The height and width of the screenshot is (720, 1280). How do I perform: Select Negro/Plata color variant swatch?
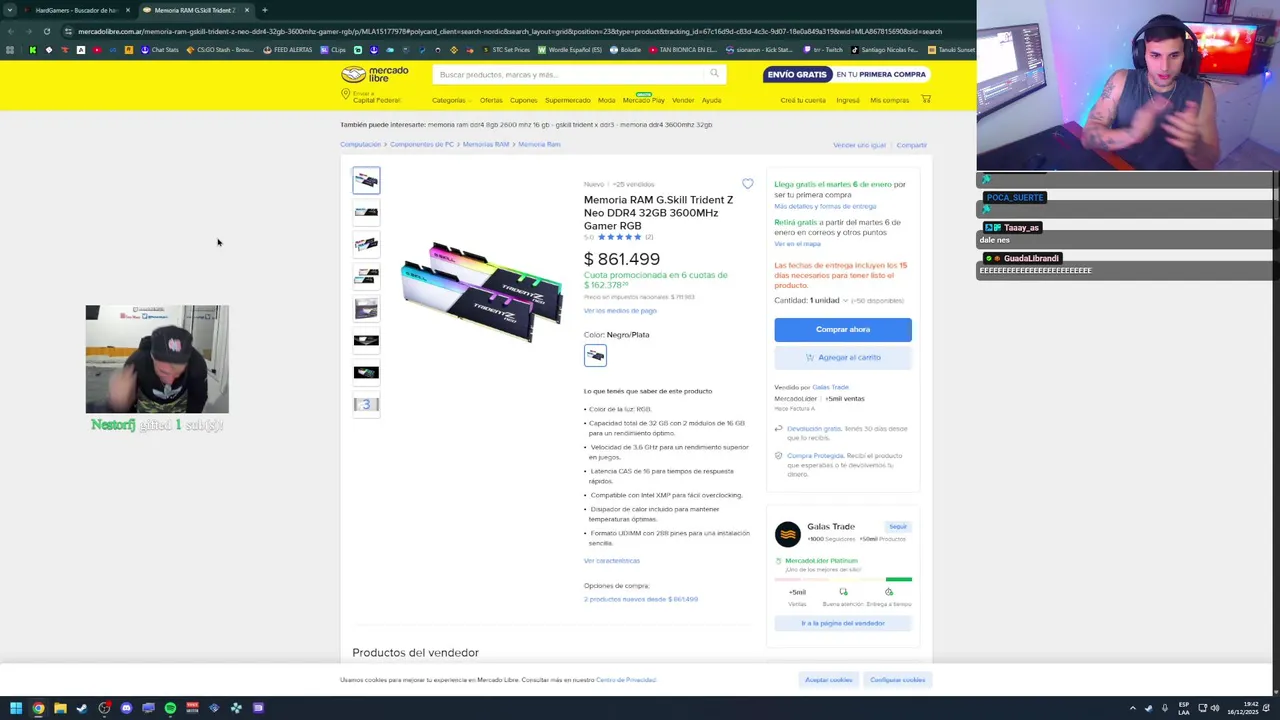[595, 355]
